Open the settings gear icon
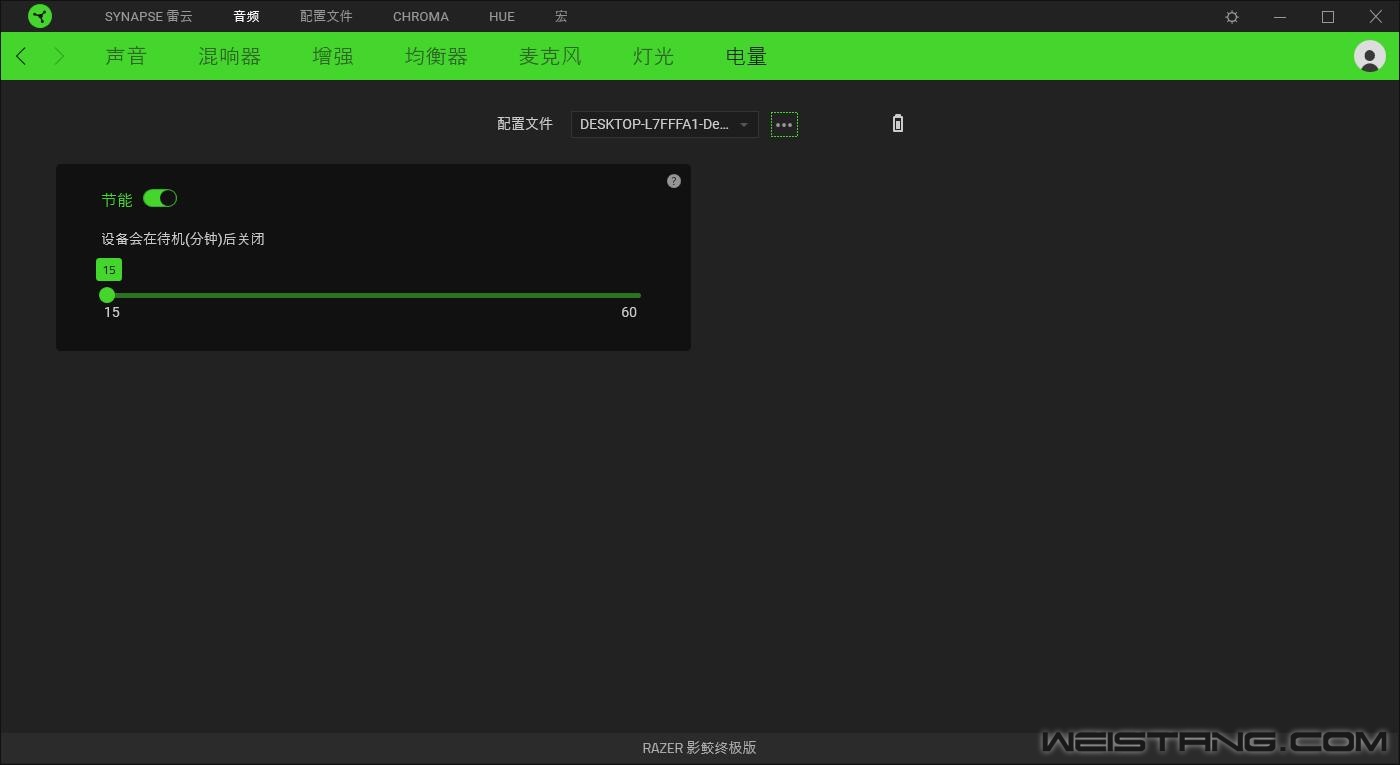Viewport: 1400px width, 765px height. [1232, 17]
